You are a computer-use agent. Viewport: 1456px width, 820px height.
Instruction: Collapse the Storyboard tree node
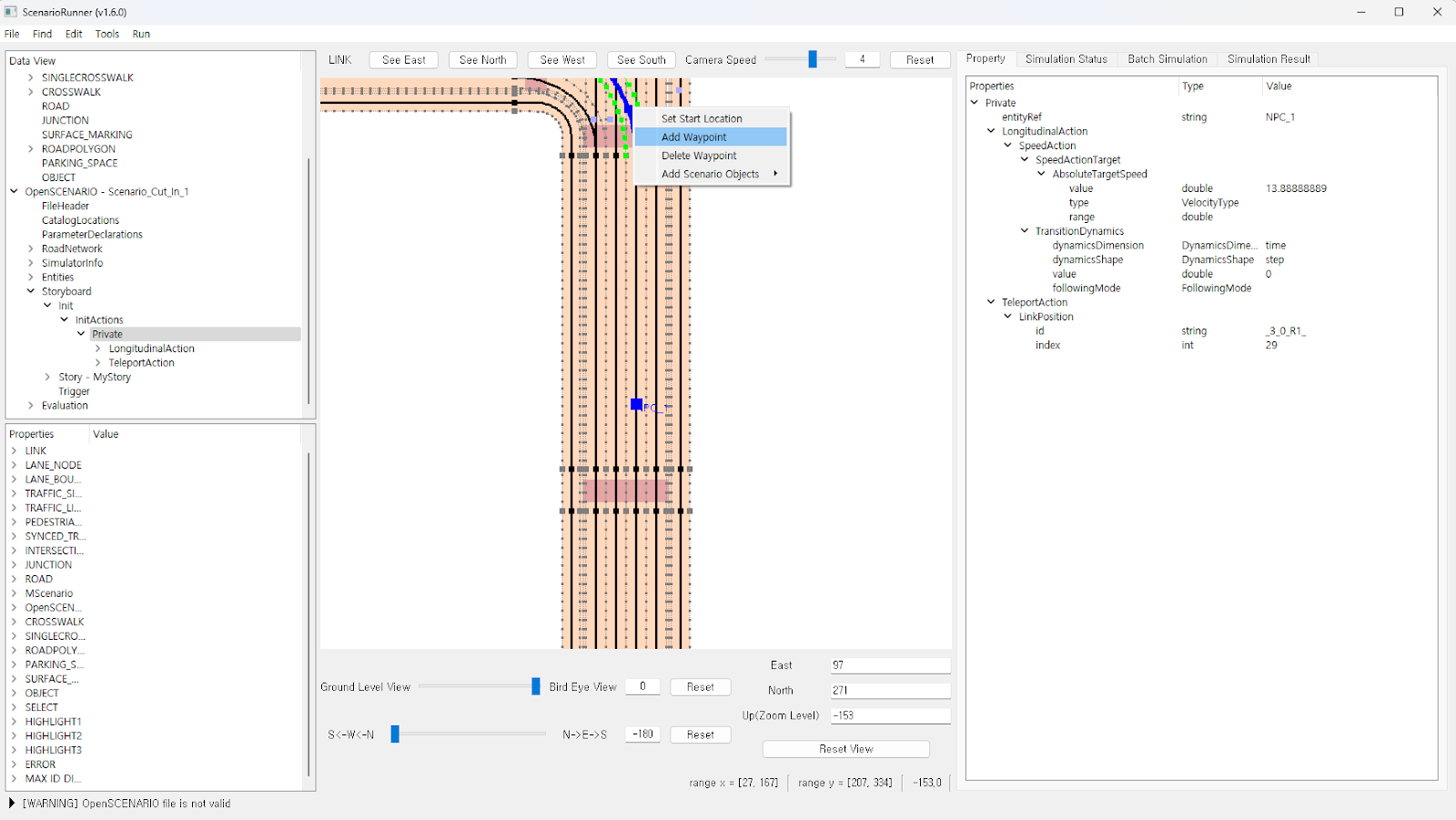[31, 291]
